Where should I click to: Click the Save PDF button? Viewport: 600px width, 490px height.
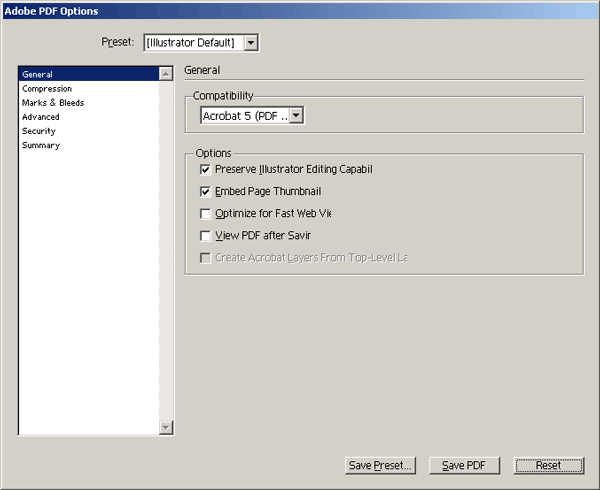tap(464, 465)
